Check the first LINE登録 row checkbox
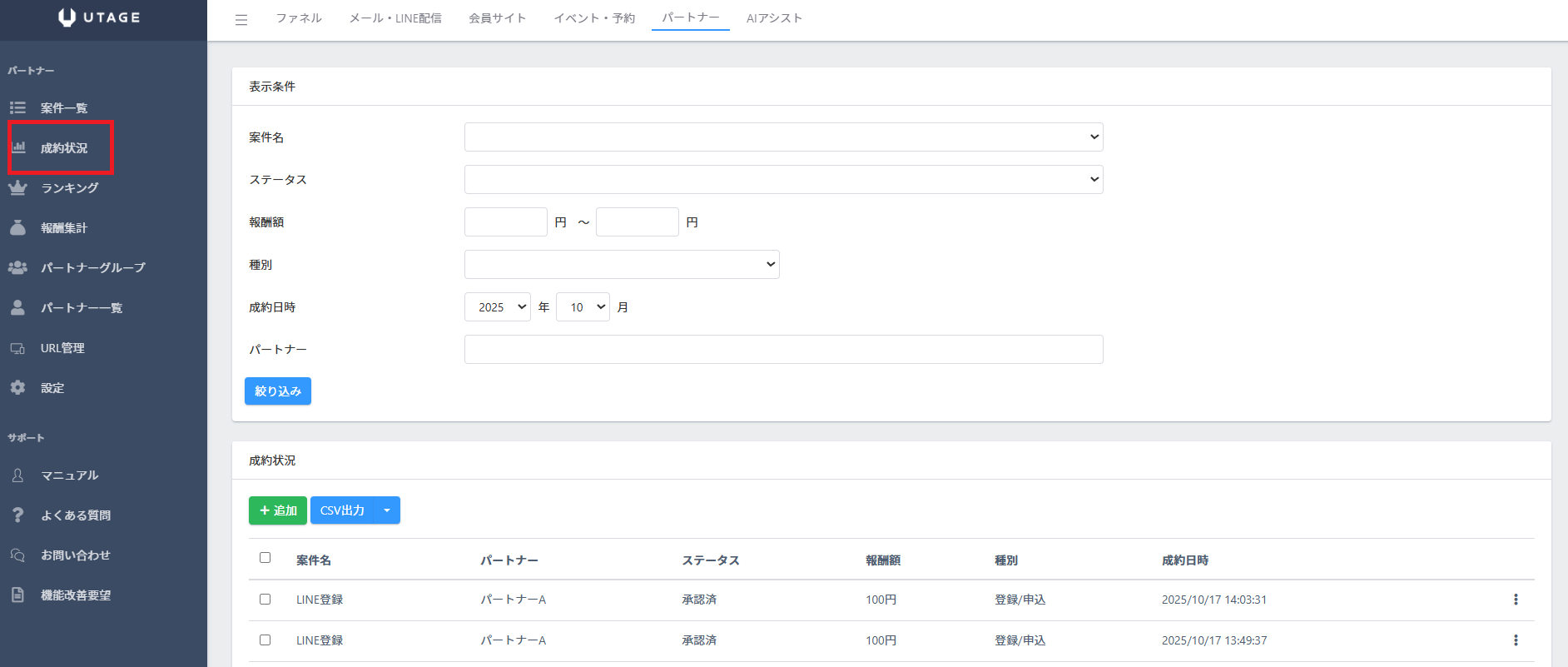The image size is (1568, 667). click(x=265, y=600)
